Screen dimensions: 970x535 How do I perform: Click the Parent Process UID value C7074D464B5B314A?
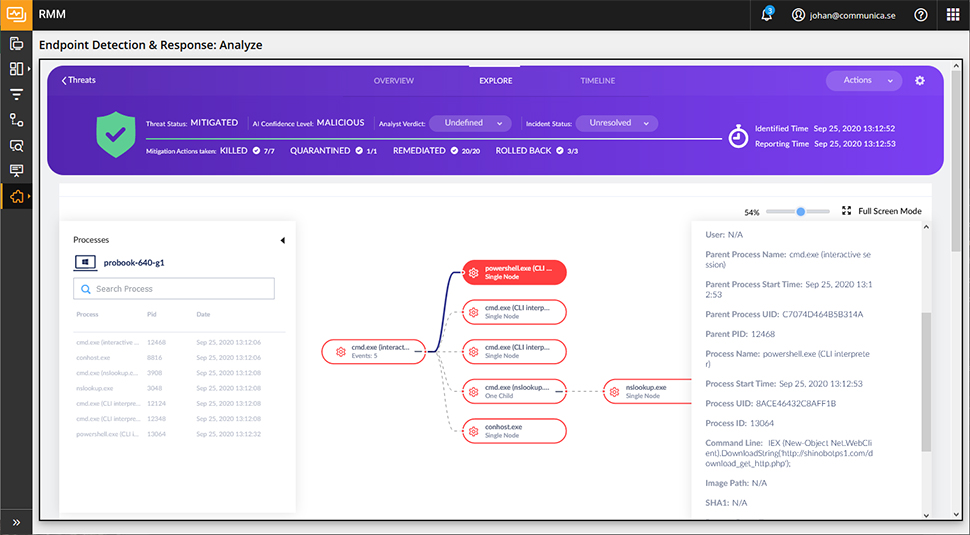point(823,314)
